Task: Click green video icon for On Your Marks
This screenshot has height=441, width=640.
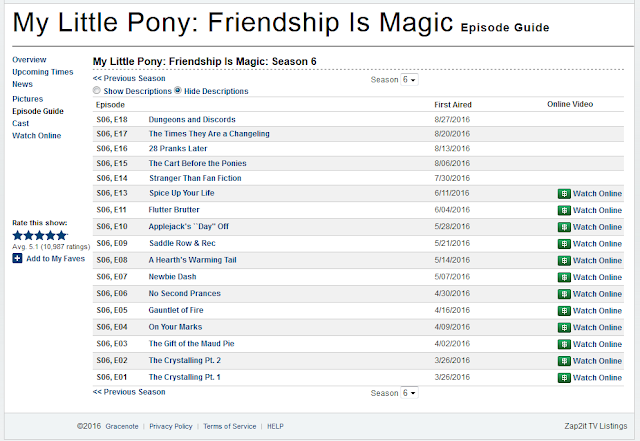Action: click(x=564, y=327)
